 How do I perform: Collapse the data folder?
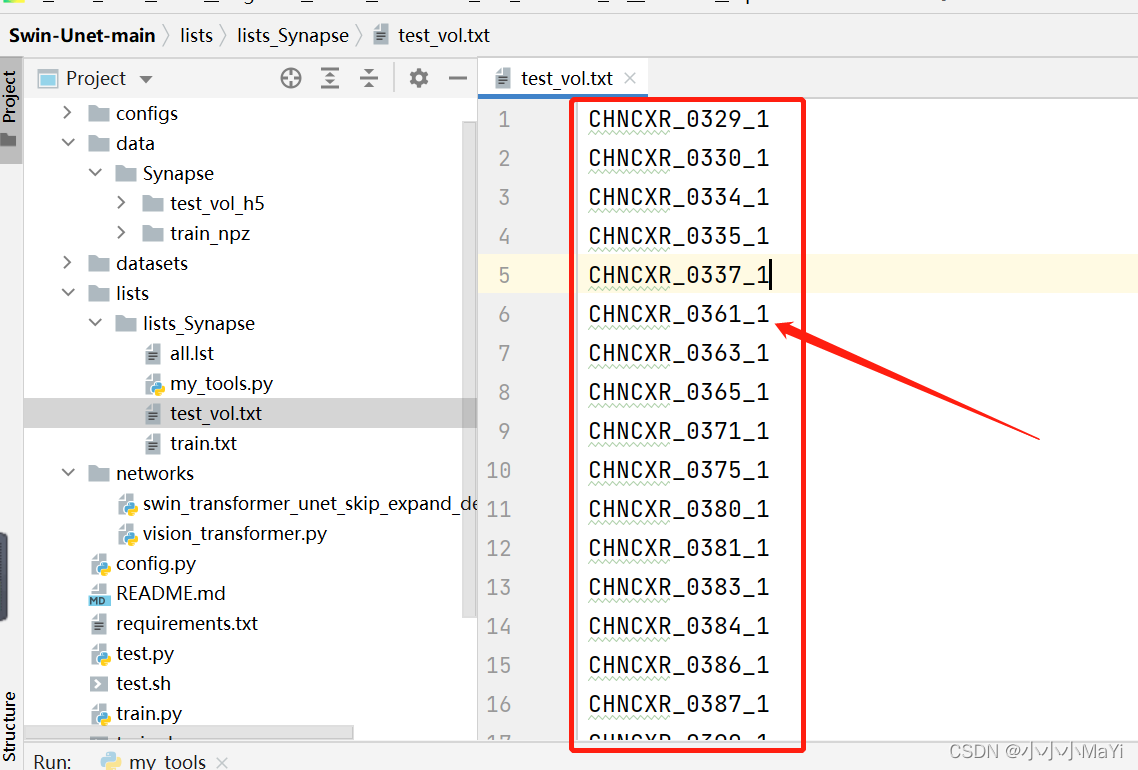(68, 142)
